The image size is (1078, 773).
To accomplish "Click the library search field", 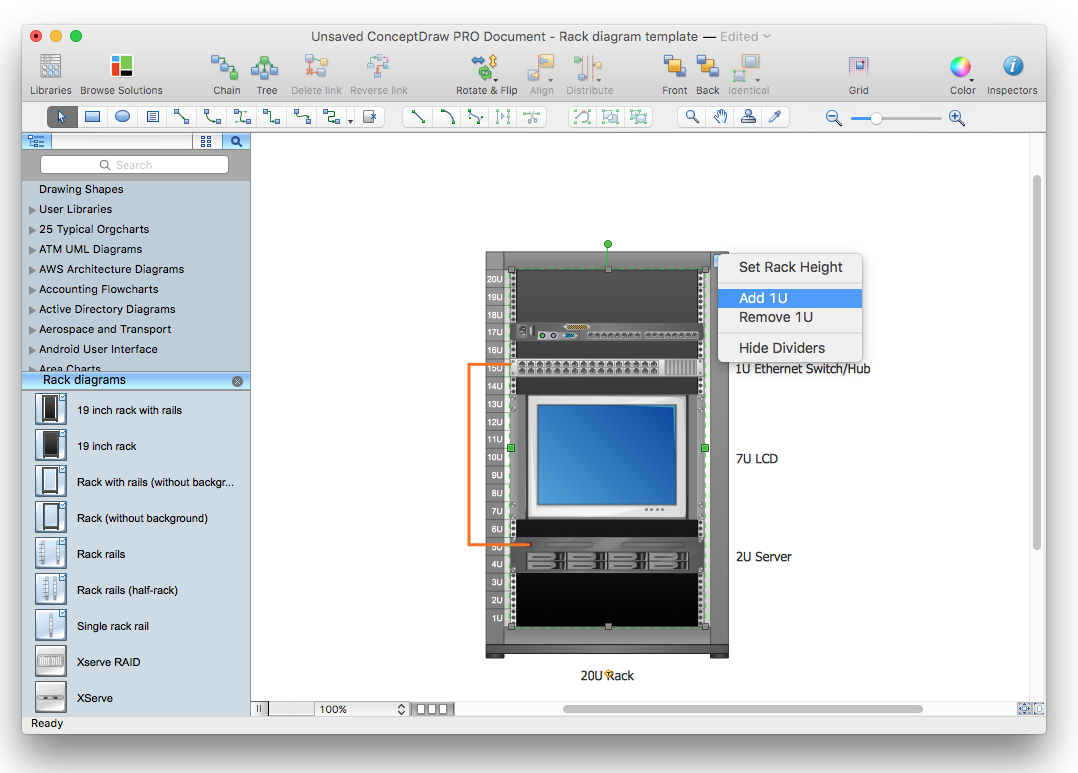I will pos(134,165).
